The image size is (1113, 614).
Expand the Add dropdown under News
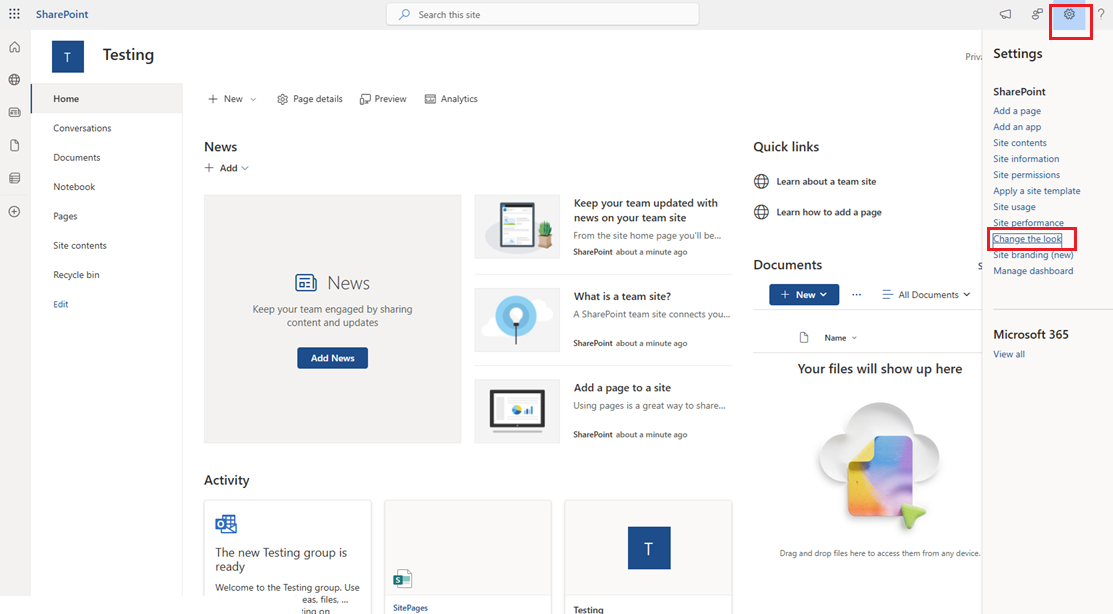point(226,167)
